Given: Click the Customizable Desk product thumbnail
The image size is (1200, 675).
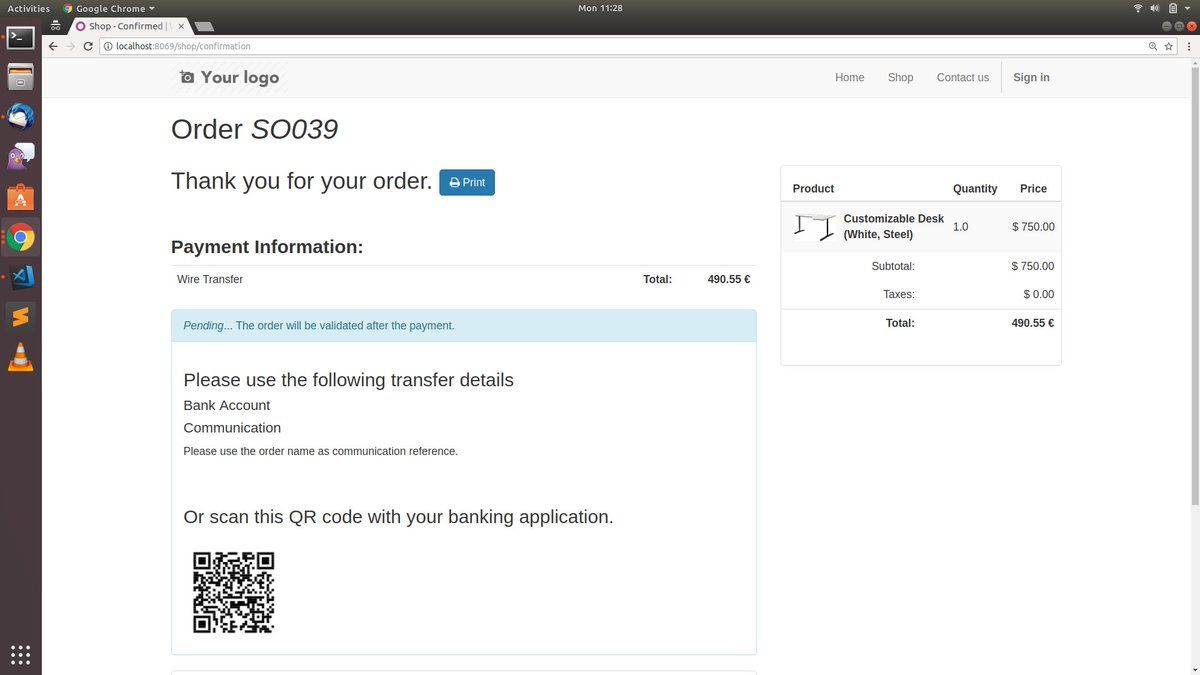Looking at the screenshot, I should (814, 227).
